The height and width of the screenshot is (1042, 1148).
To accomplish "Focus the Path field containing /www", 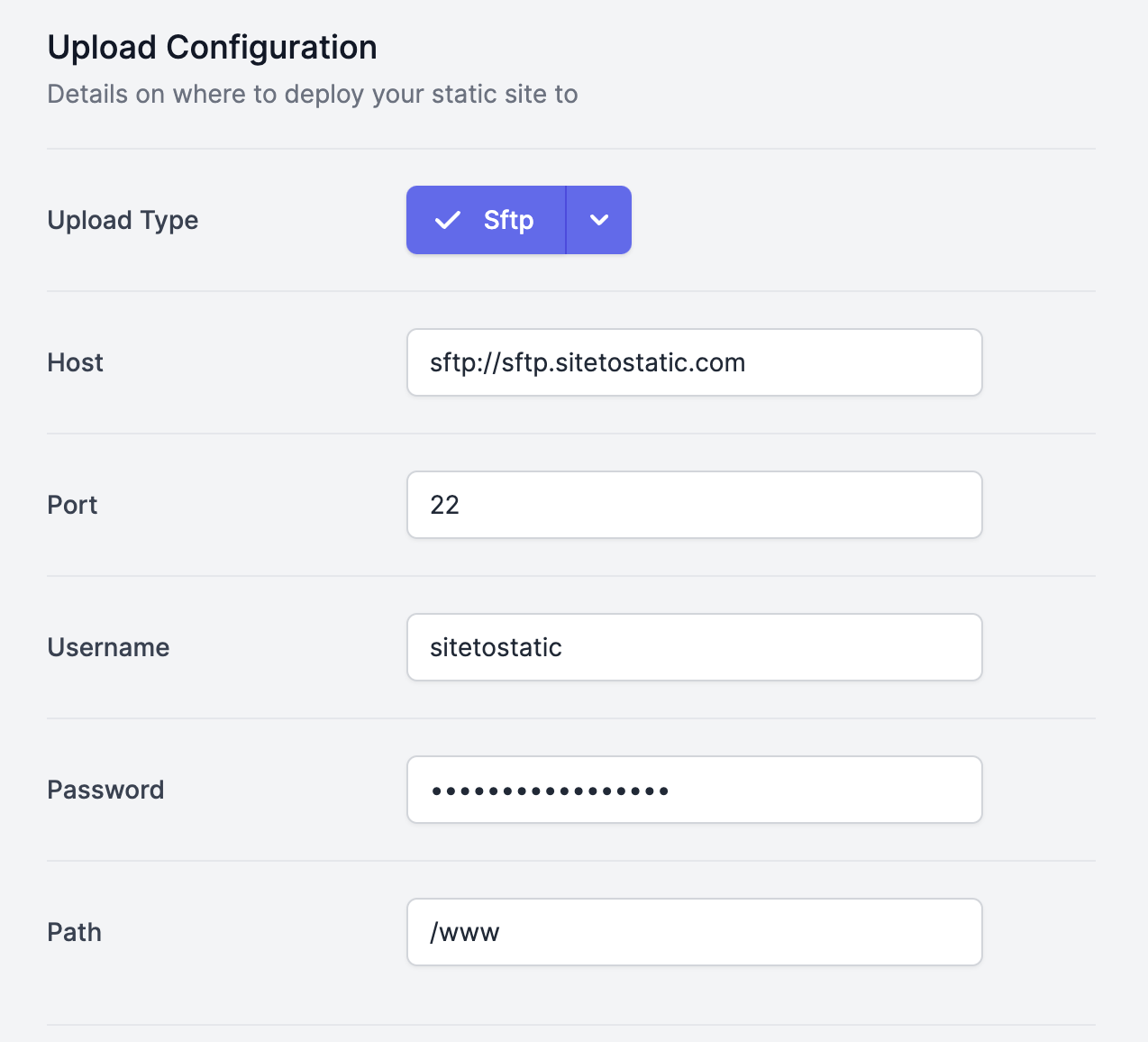I will pos(695,932).
